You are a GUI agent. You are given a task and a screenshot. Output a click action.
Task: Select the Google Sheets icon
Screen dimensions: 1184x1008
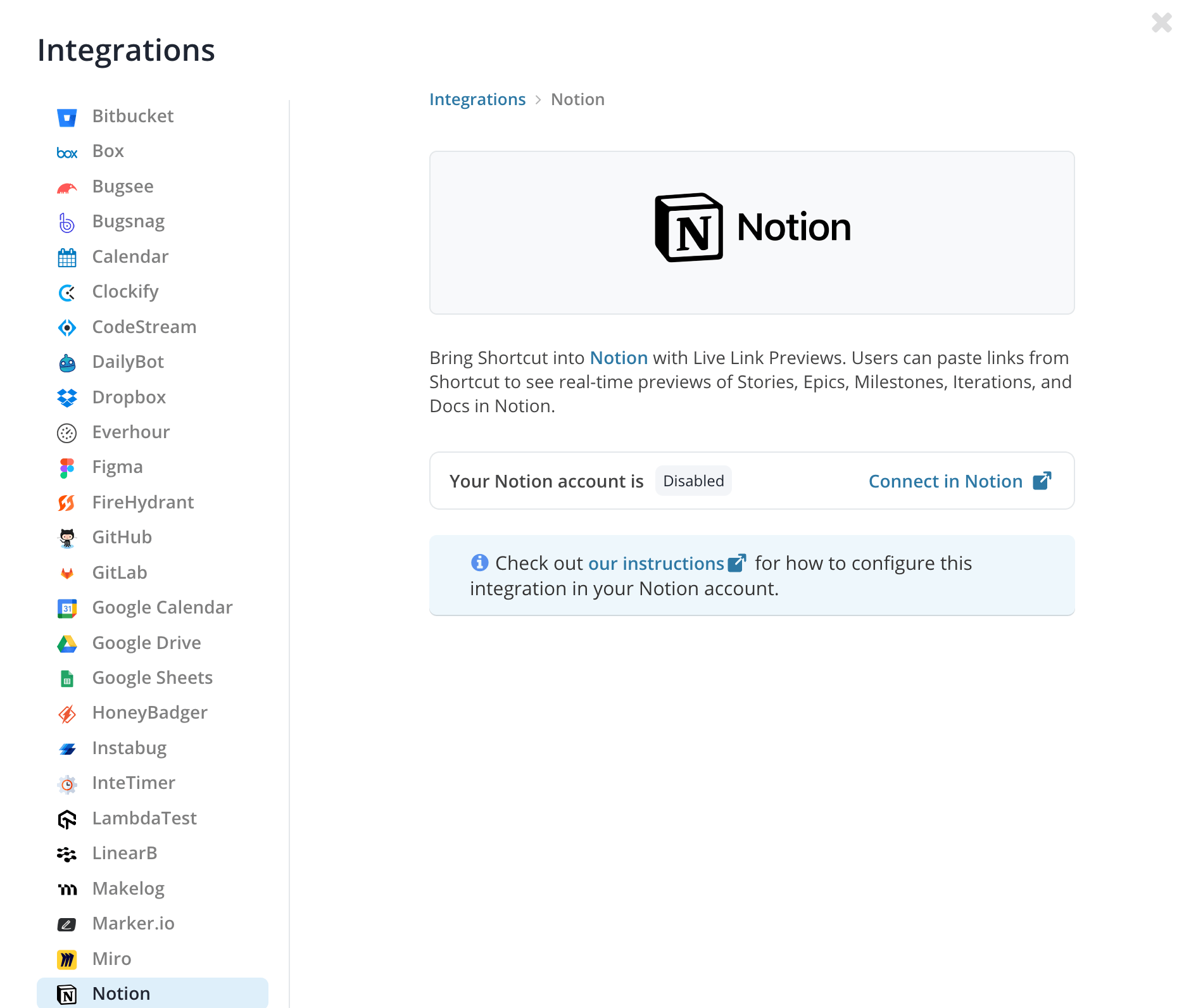(x=66, y=678)
